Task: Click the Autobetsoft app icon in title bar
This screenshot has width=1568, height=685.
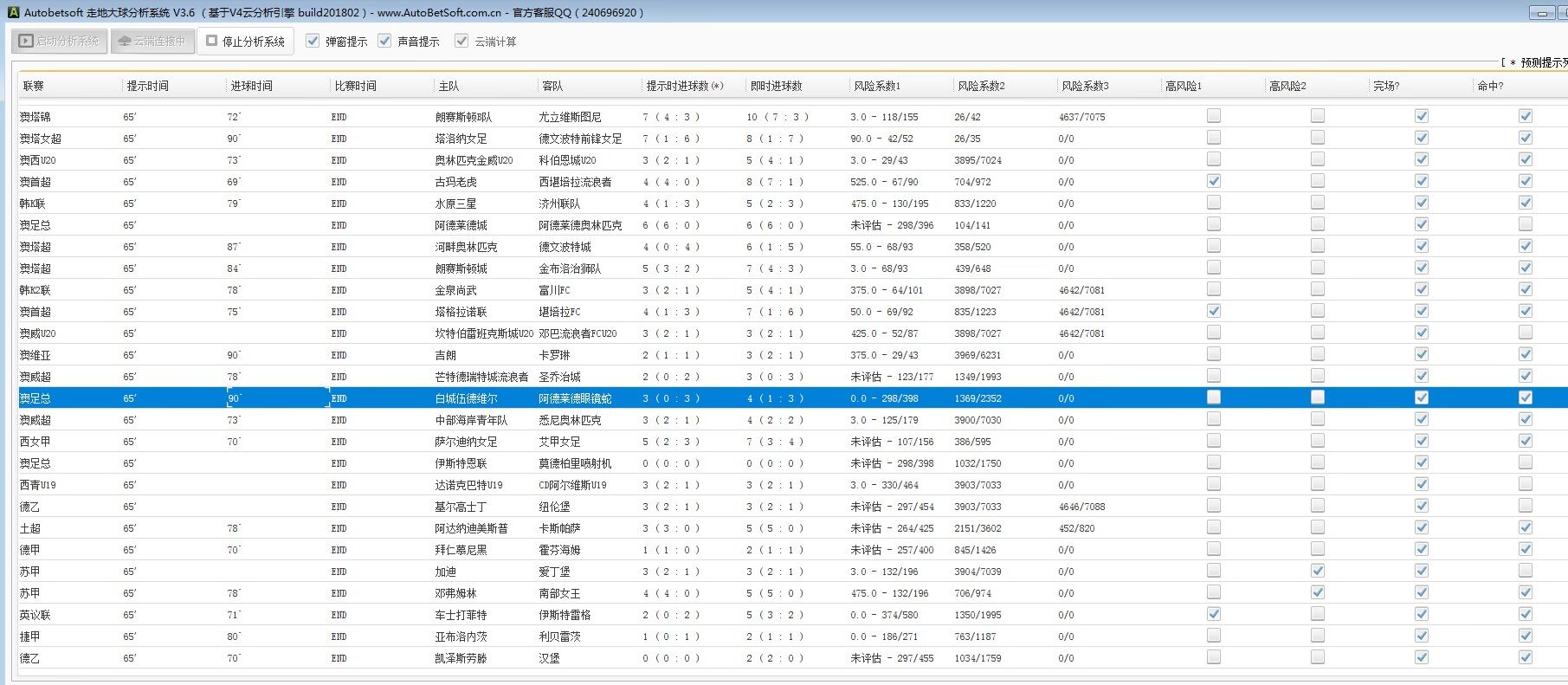Action: 13,13
